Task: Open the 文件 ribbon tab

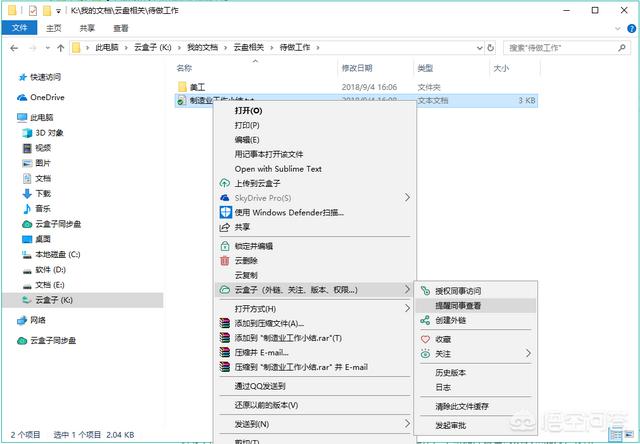Action: click(x=19, y=28)
